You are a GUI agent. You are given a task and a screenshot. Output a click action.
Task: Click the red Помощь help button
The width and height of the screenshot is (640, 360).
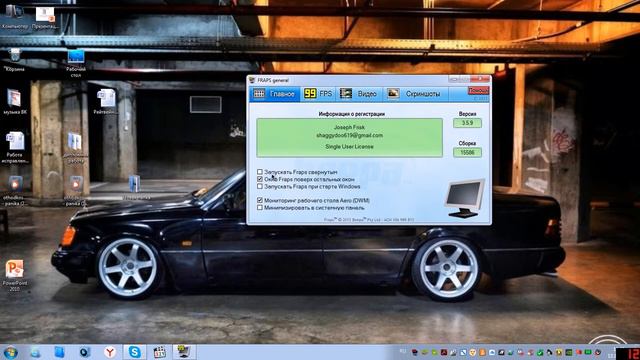pyautogui.click(x=478, y=91)
